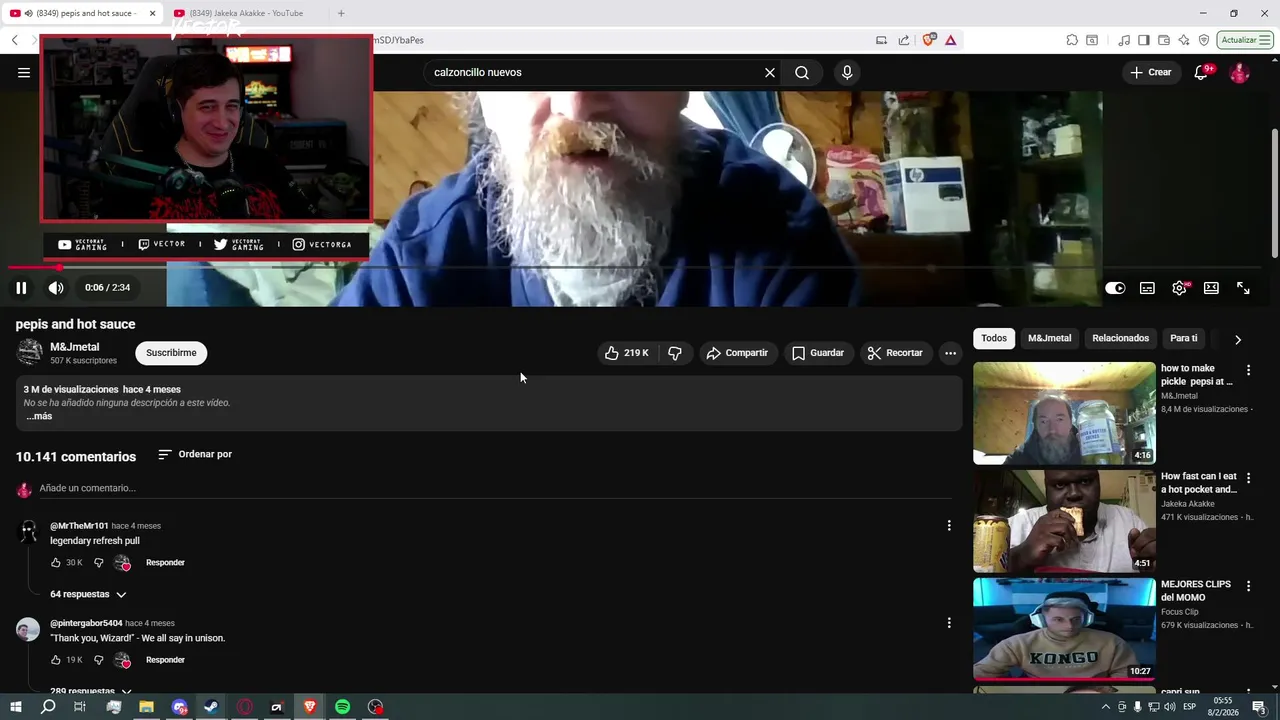Toggle subtitles in the player
1280x720 pixels.
coord(1147,288)
